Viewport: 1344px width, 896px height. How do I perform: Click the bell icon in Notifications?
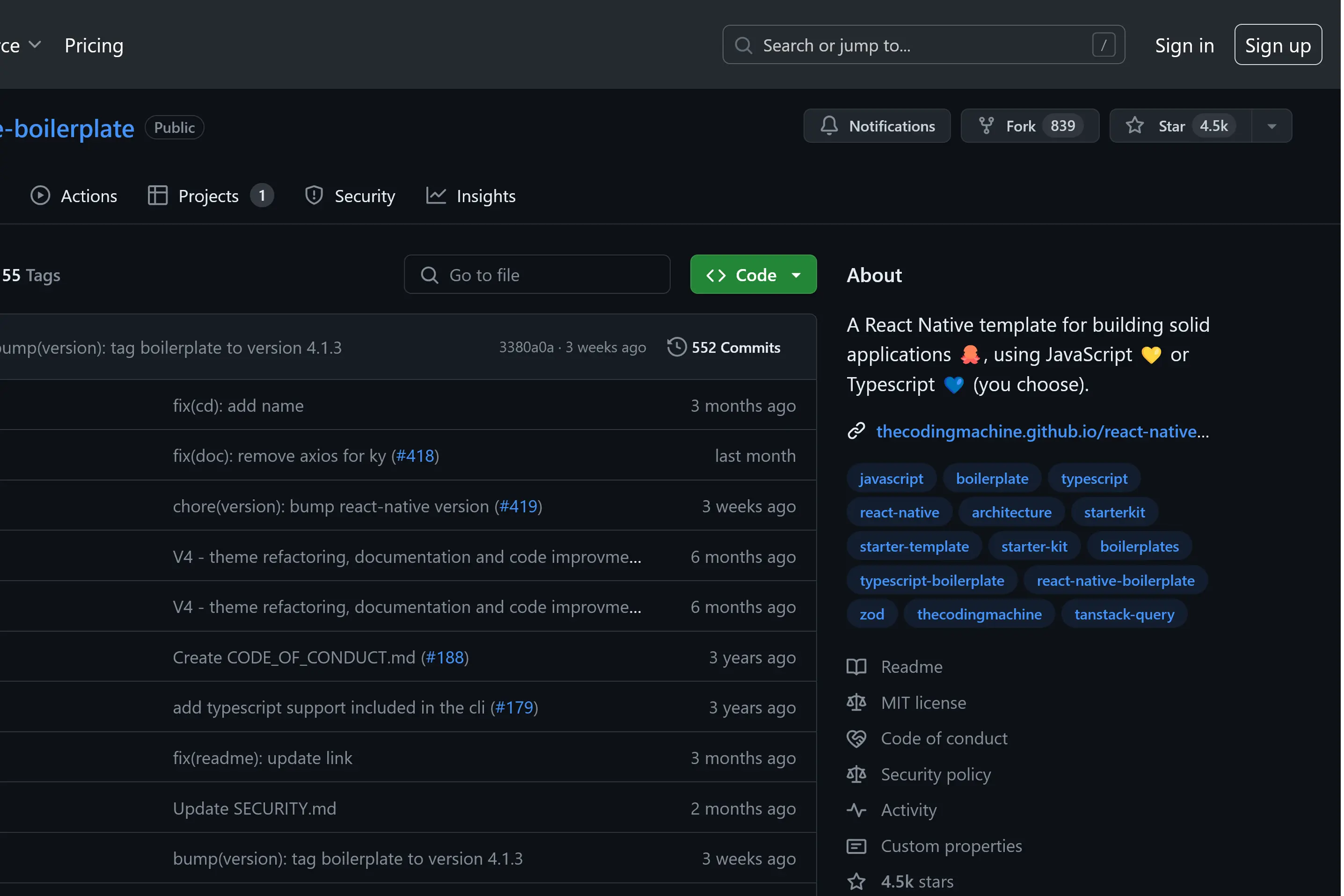tap(829, 126)
